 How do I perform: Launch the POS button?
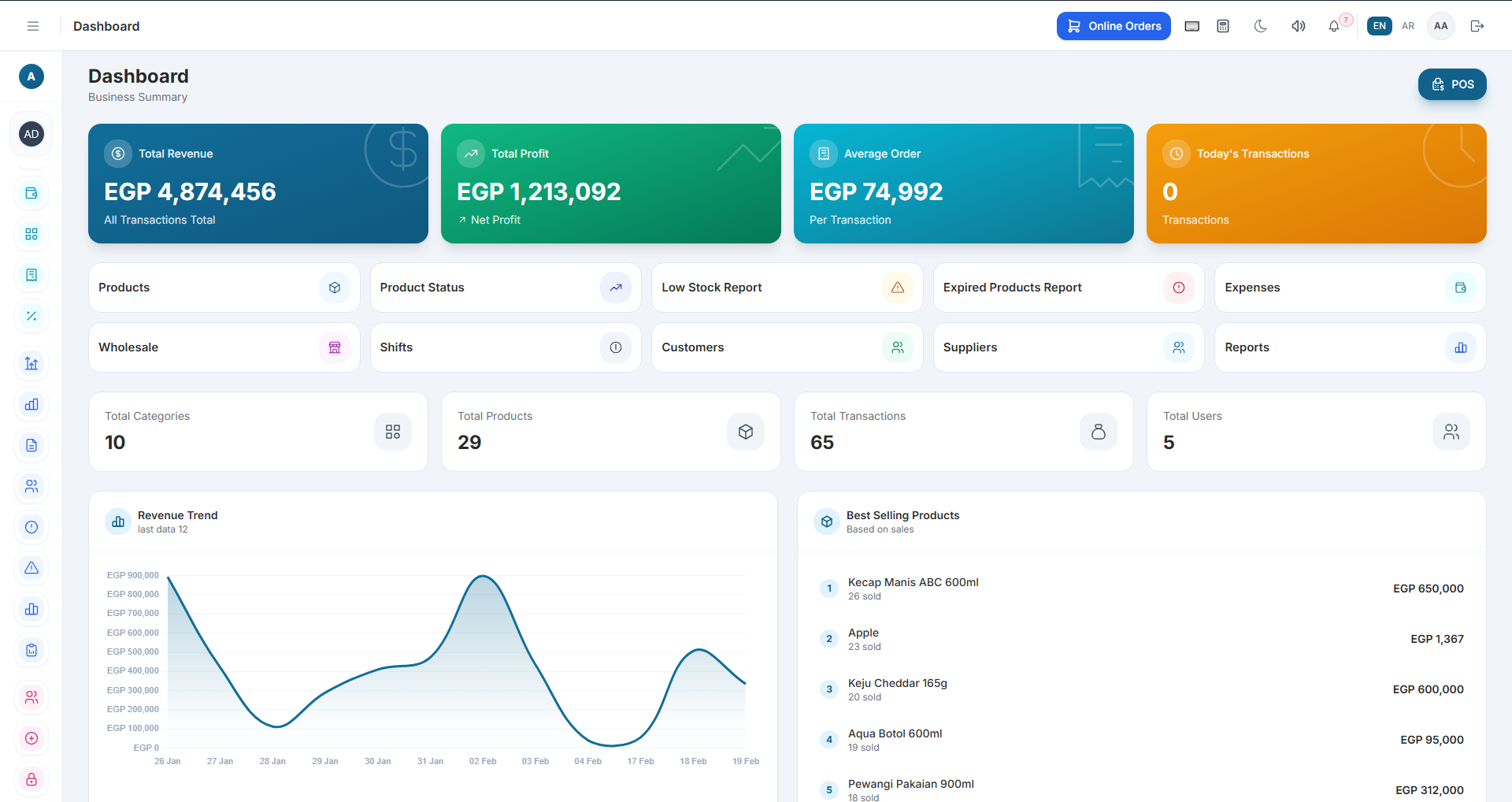click(x=1452, y=84)
